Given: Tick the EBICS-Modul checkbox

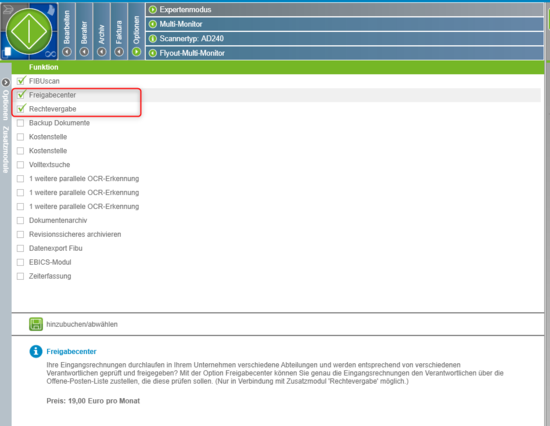Looking at the screenshot, I should pos(21,262).
